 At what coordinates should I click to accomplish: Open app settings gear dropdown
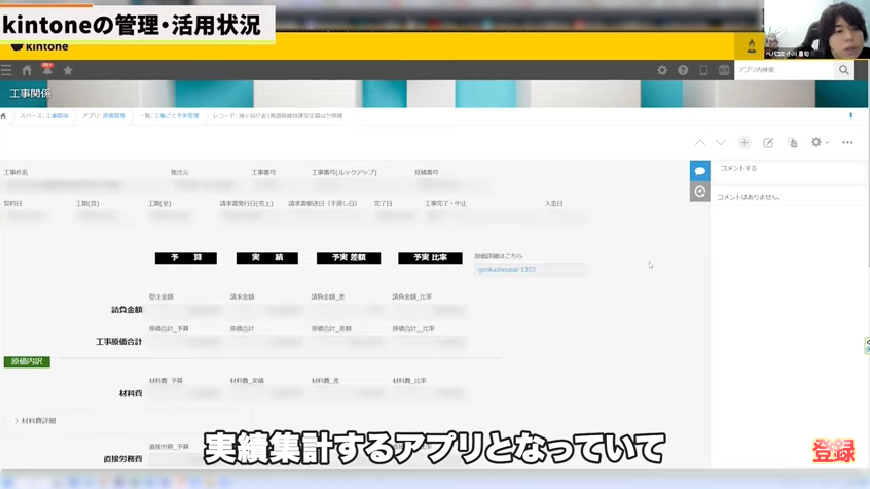[x=819, y=143]
